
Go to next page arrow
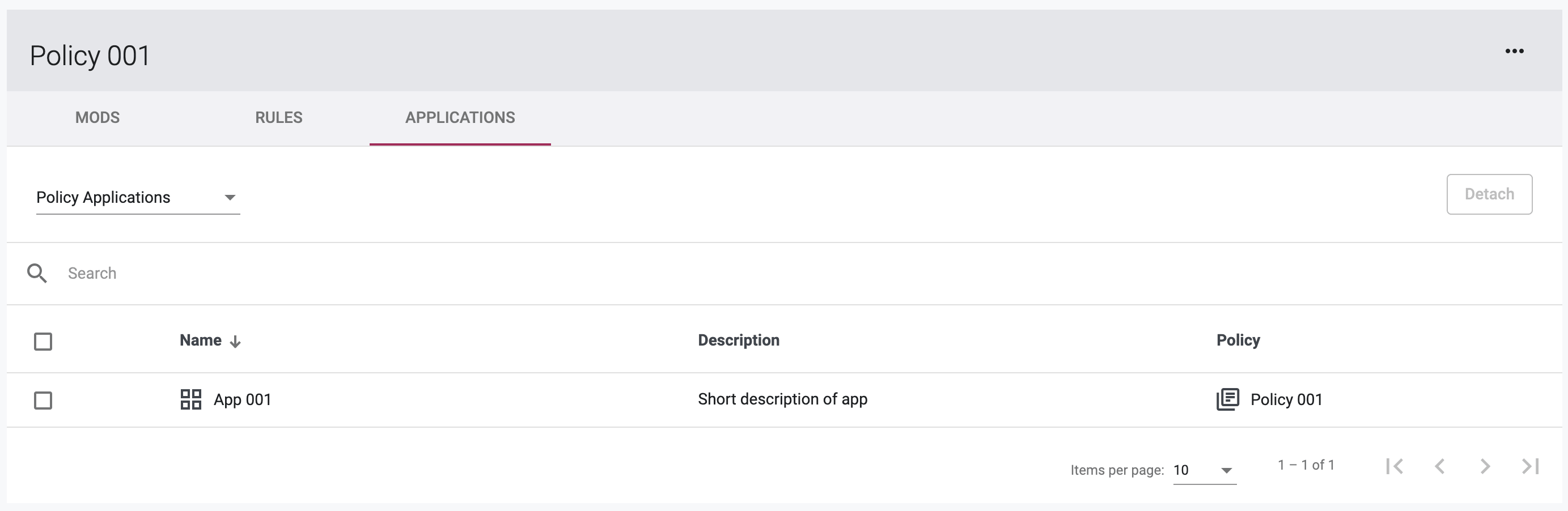(x=1485, y=467)
